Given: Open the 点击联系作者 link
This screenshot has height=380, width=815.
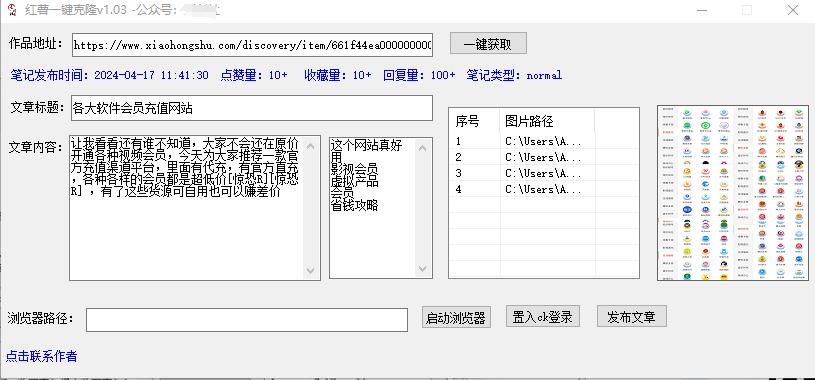Looking at the screenshot, I should point(42,356).
